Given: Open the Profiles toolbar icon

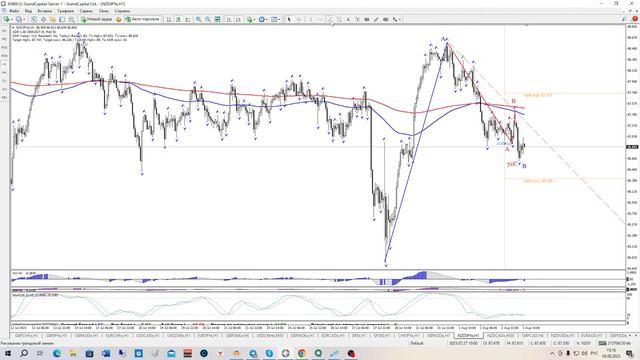Looking at the screenshot, I should coord(19,19).
